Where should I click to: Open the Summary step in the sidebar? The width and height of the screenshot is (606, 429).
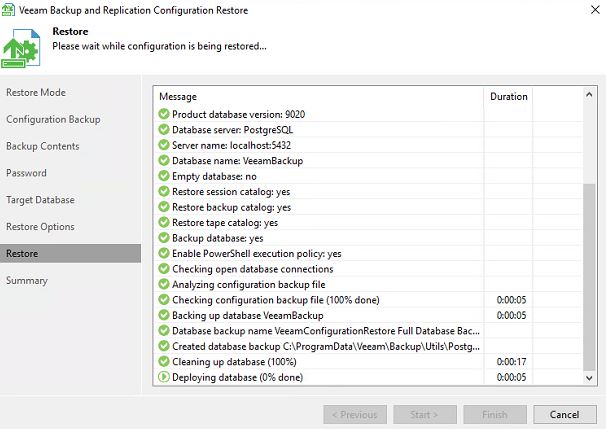(x=27, y=281)
